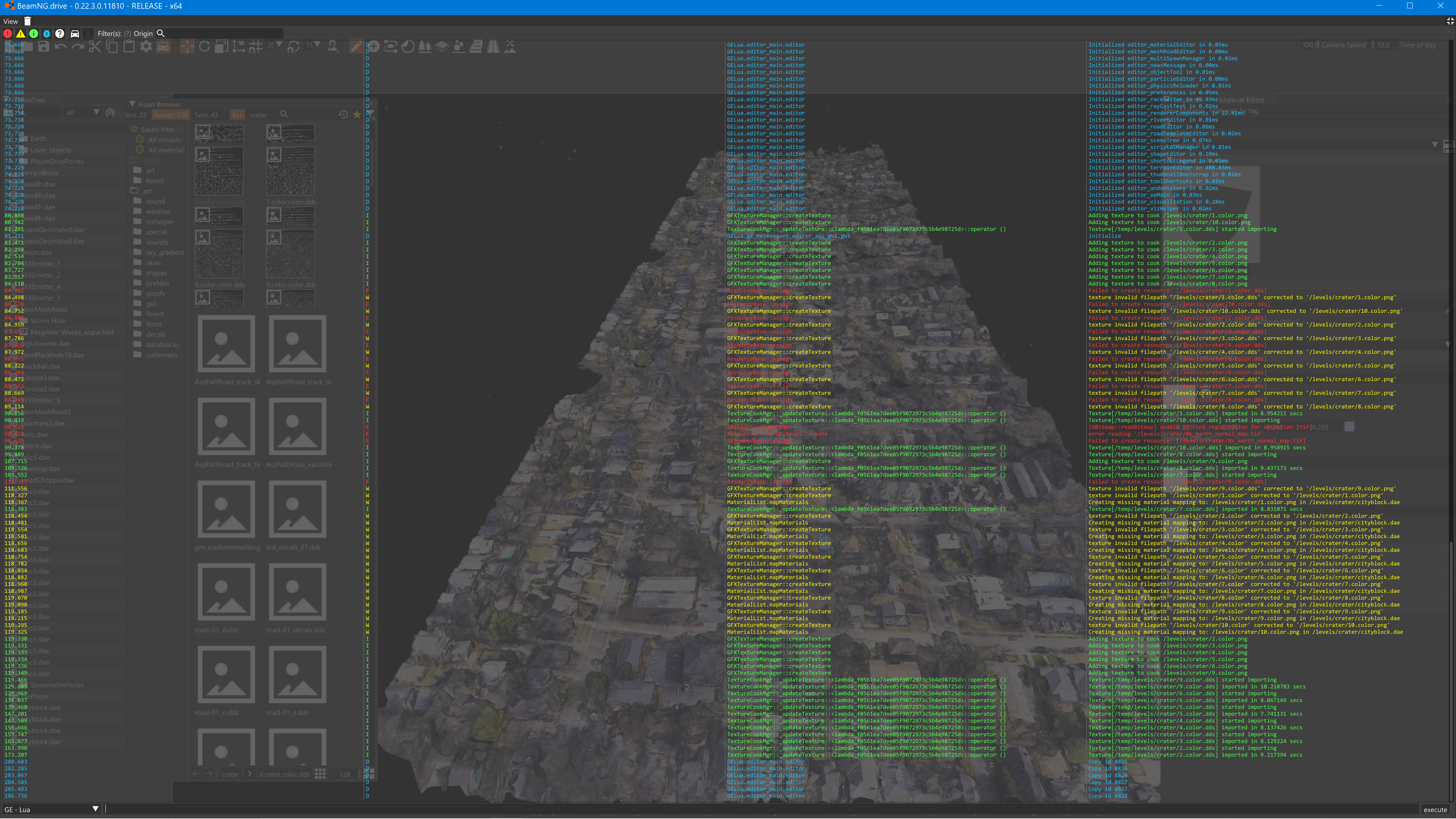1456x819 pixels.
Task: Open the console help question-mark icon
Action: 60,33
